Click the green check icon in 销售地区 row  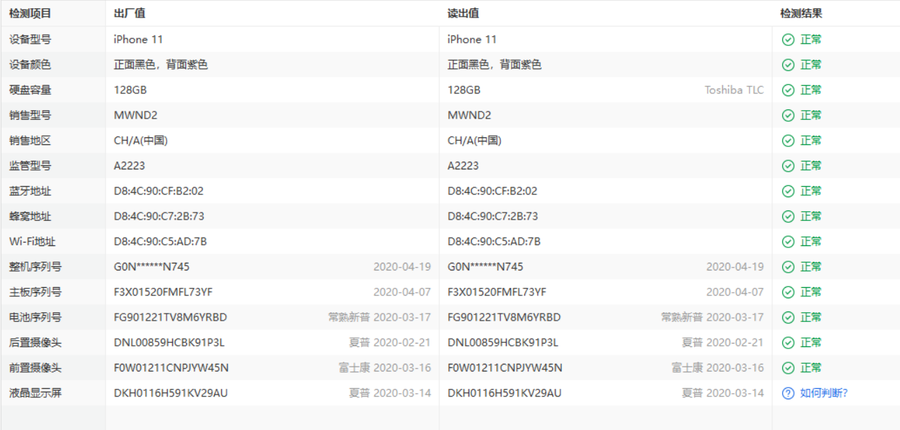(788, 141)
